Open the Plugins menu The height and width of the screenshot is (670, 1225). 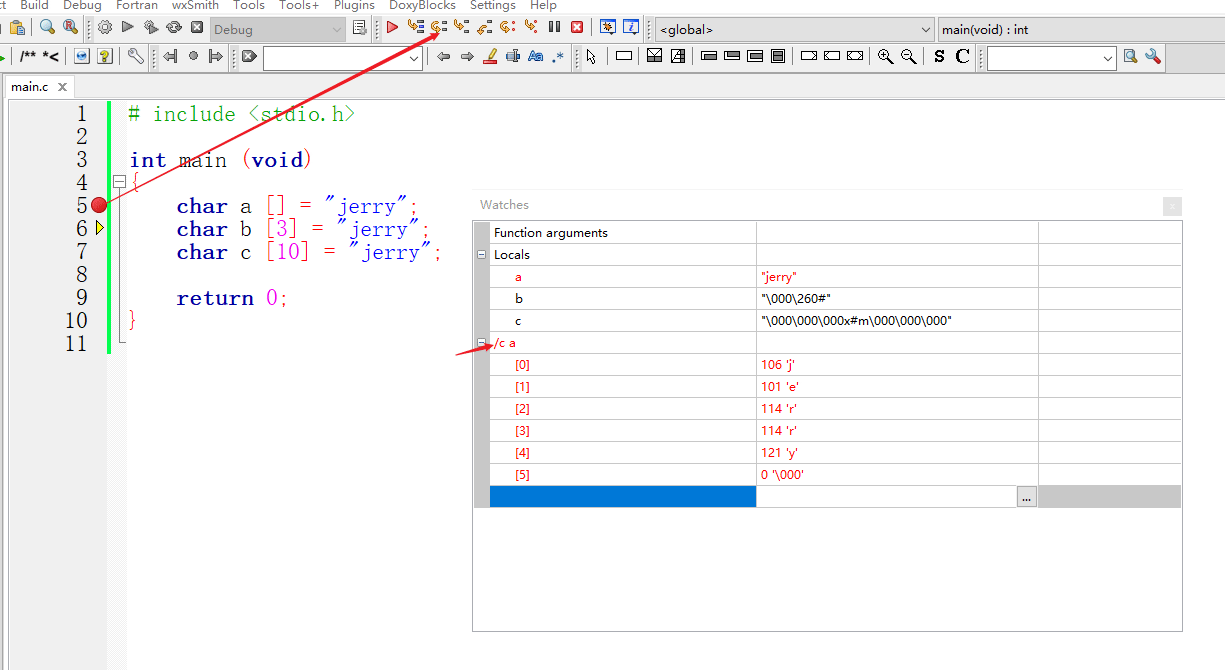click(x=354, y=5)
